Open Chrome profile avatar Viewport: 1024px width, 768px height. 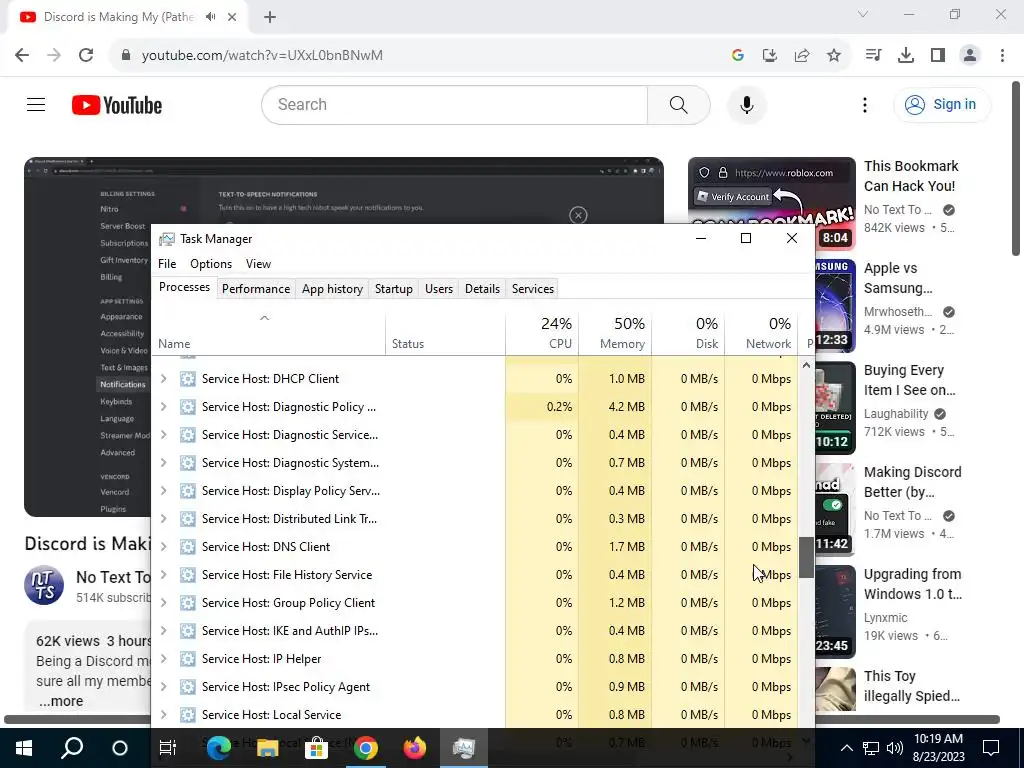(x=970, y=56)
